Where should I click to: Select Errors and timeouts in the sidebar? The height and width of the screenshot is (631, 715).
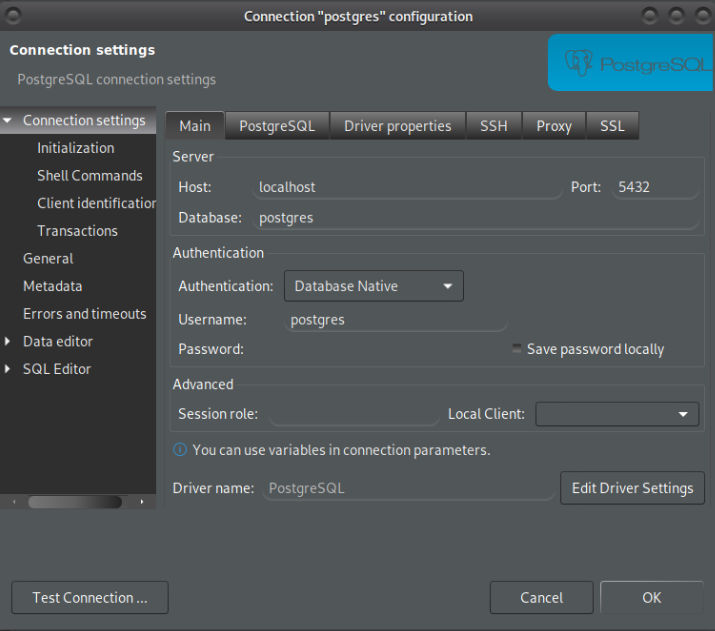click(x=85, y=314)
